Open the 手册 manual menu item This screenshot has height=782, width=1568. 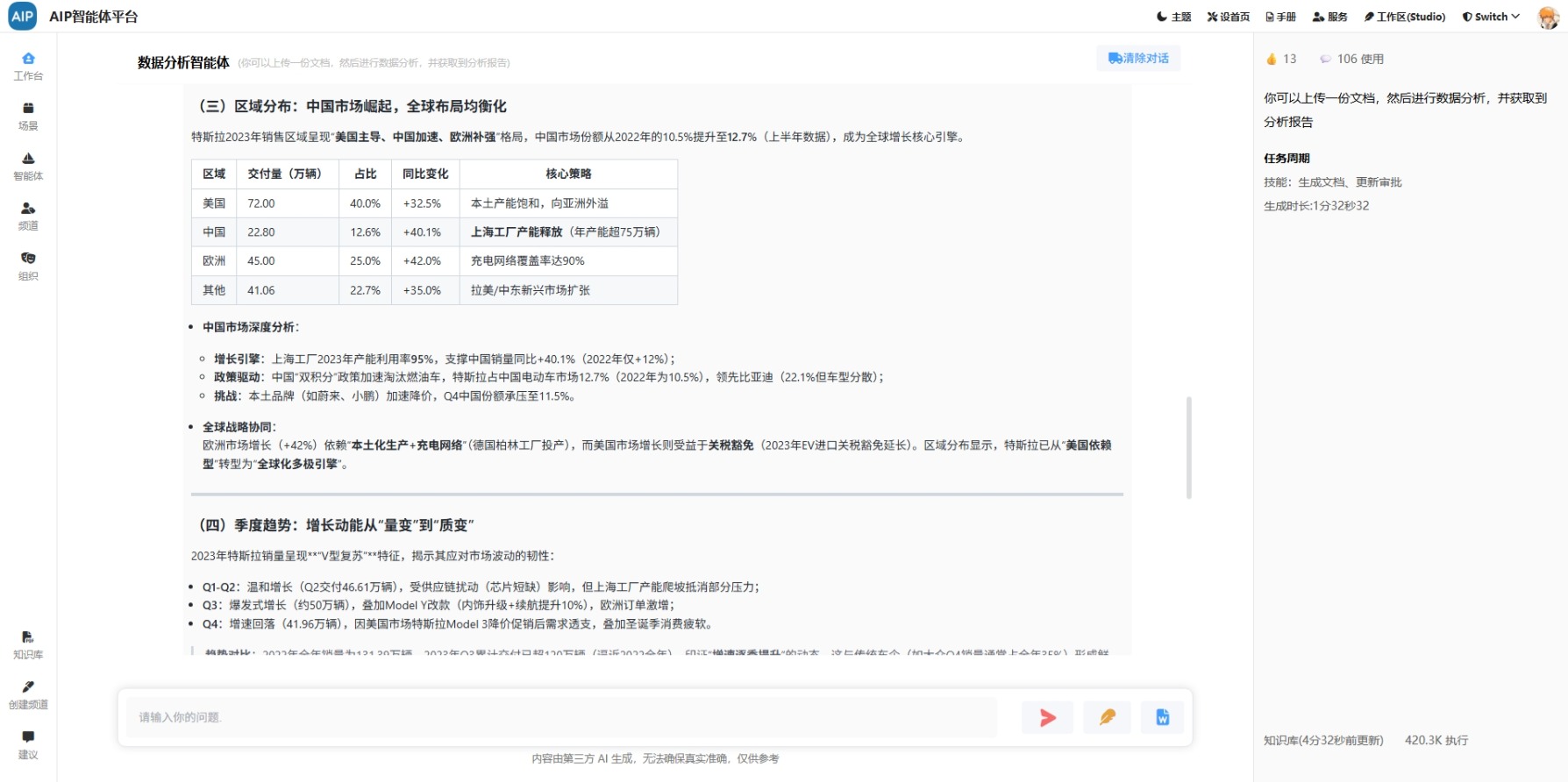point(1280,17)
